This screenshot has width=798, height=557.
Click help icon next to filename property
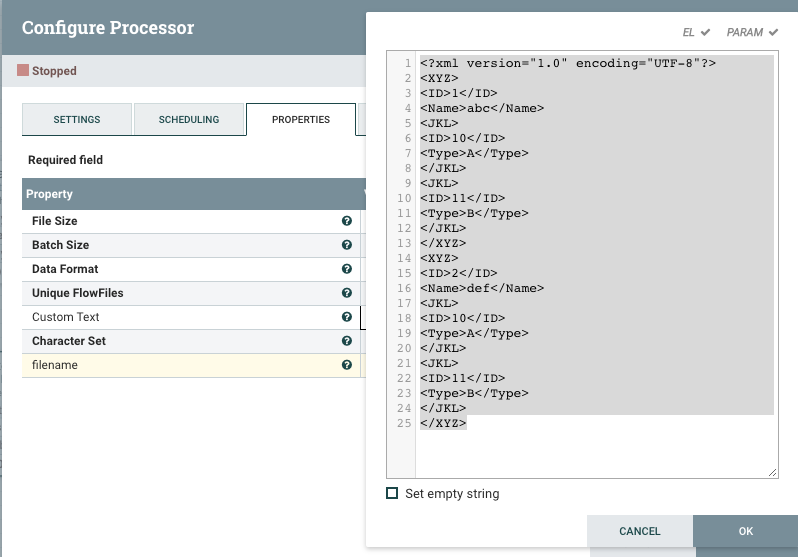tap(347, 365)
